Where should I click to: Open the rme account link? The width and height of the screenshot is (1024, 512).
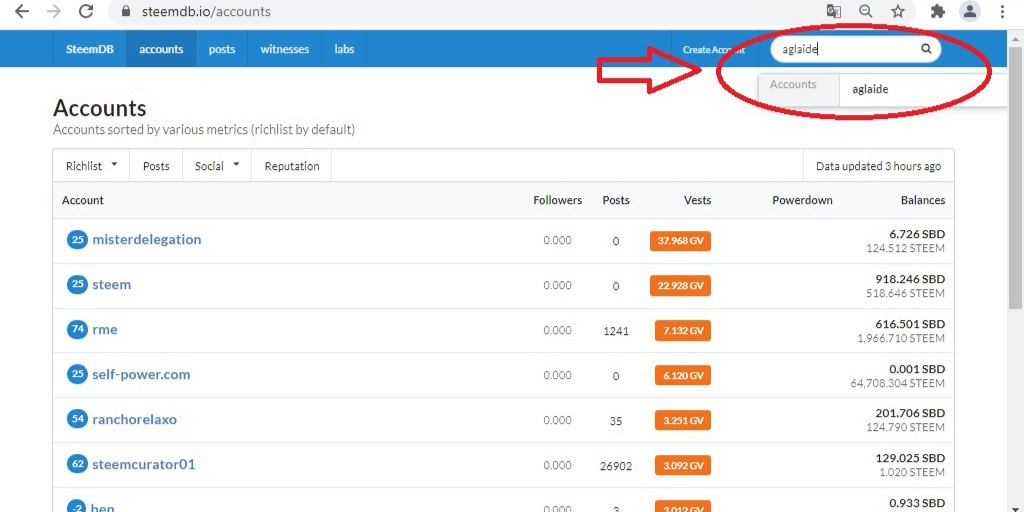coord(105,329)
